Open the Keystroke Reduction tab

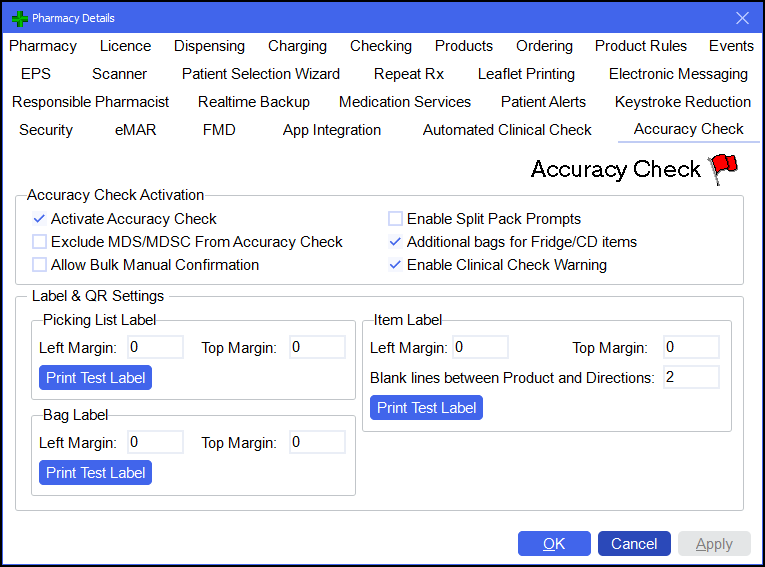point(682,102)
